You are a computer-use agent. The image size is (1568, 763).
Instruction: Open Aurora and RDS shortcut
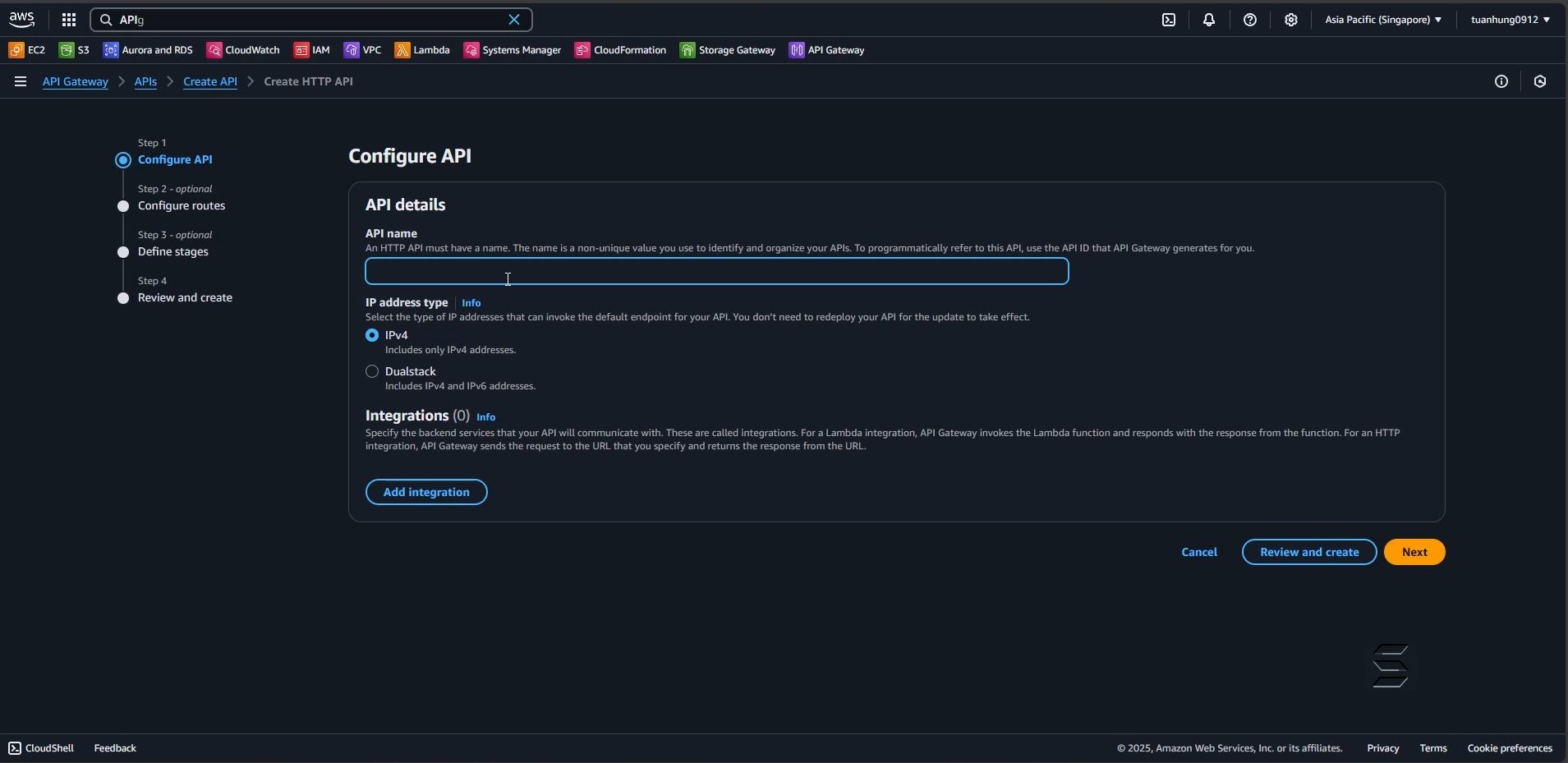[x=148, y=50]
